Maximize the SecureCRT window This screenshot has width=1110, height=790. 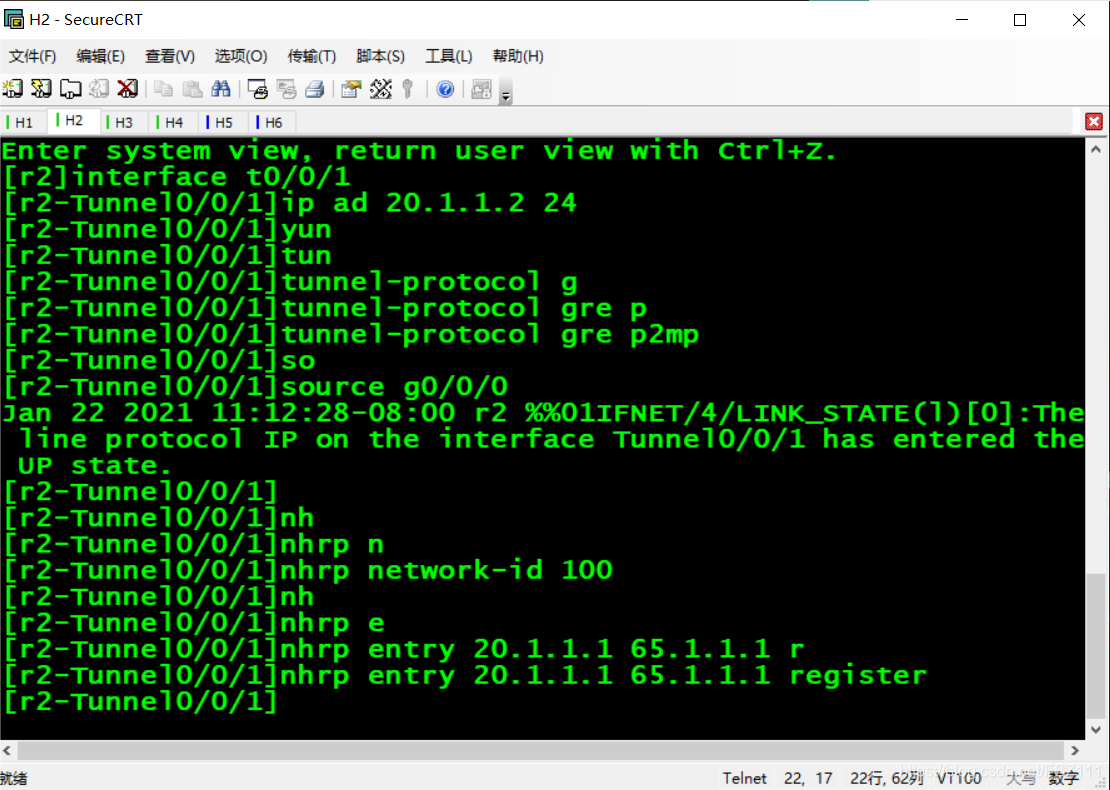tap(1020, 20)
